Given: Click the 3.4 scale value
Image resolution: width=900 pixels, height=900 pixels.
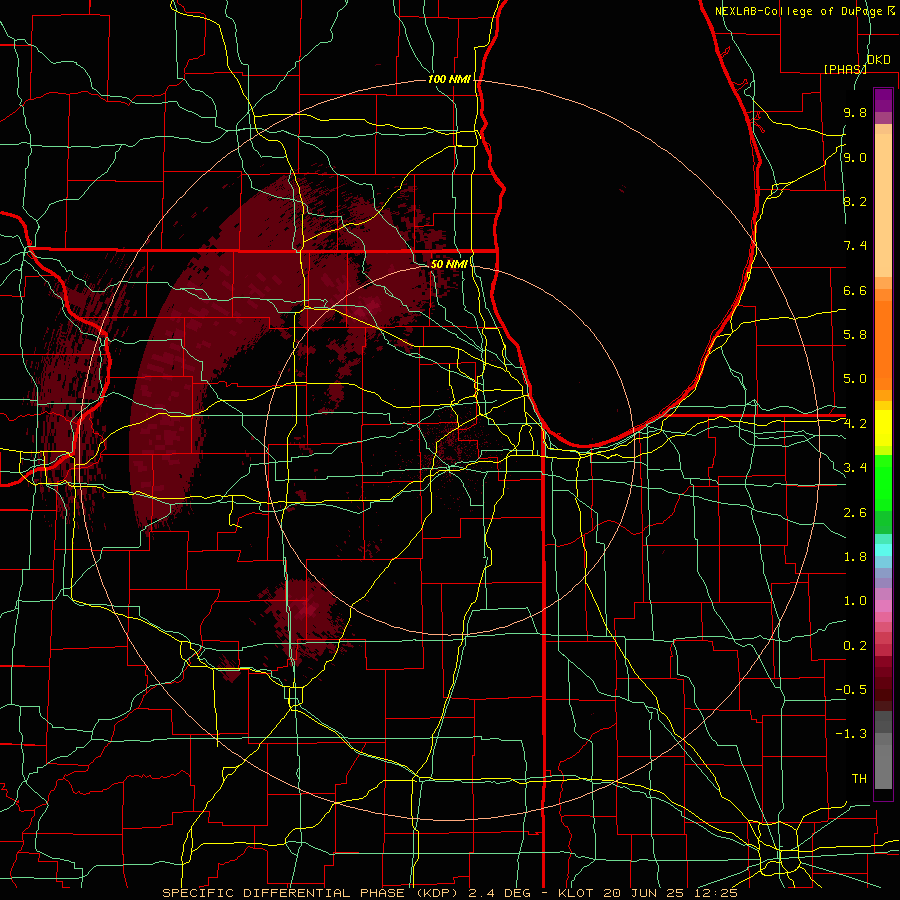Looking at the screenshot, I should tap(855, 468).
